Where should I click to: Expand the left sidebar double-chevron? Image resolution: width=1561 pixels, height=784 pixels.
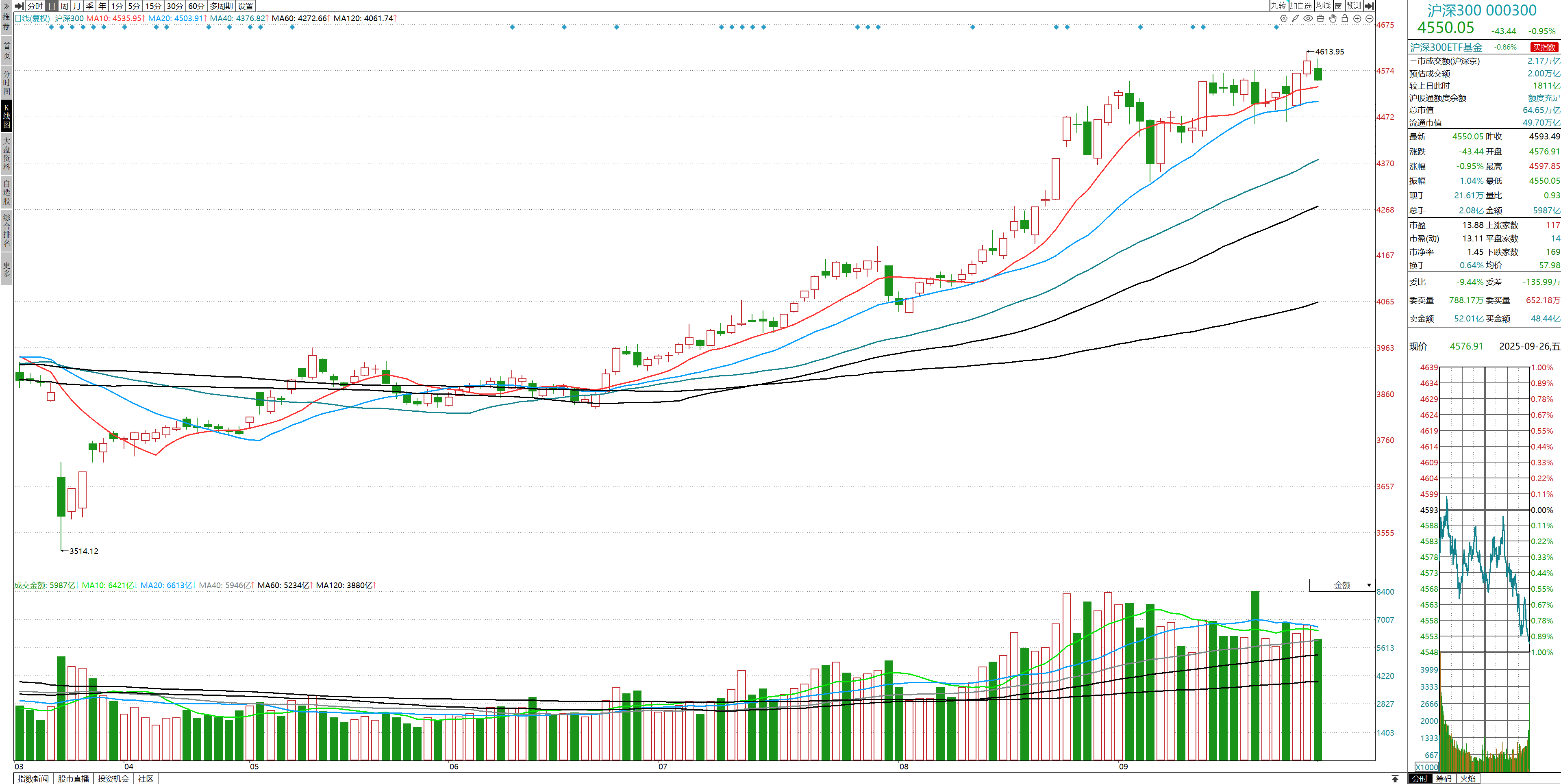coord(6,6)
